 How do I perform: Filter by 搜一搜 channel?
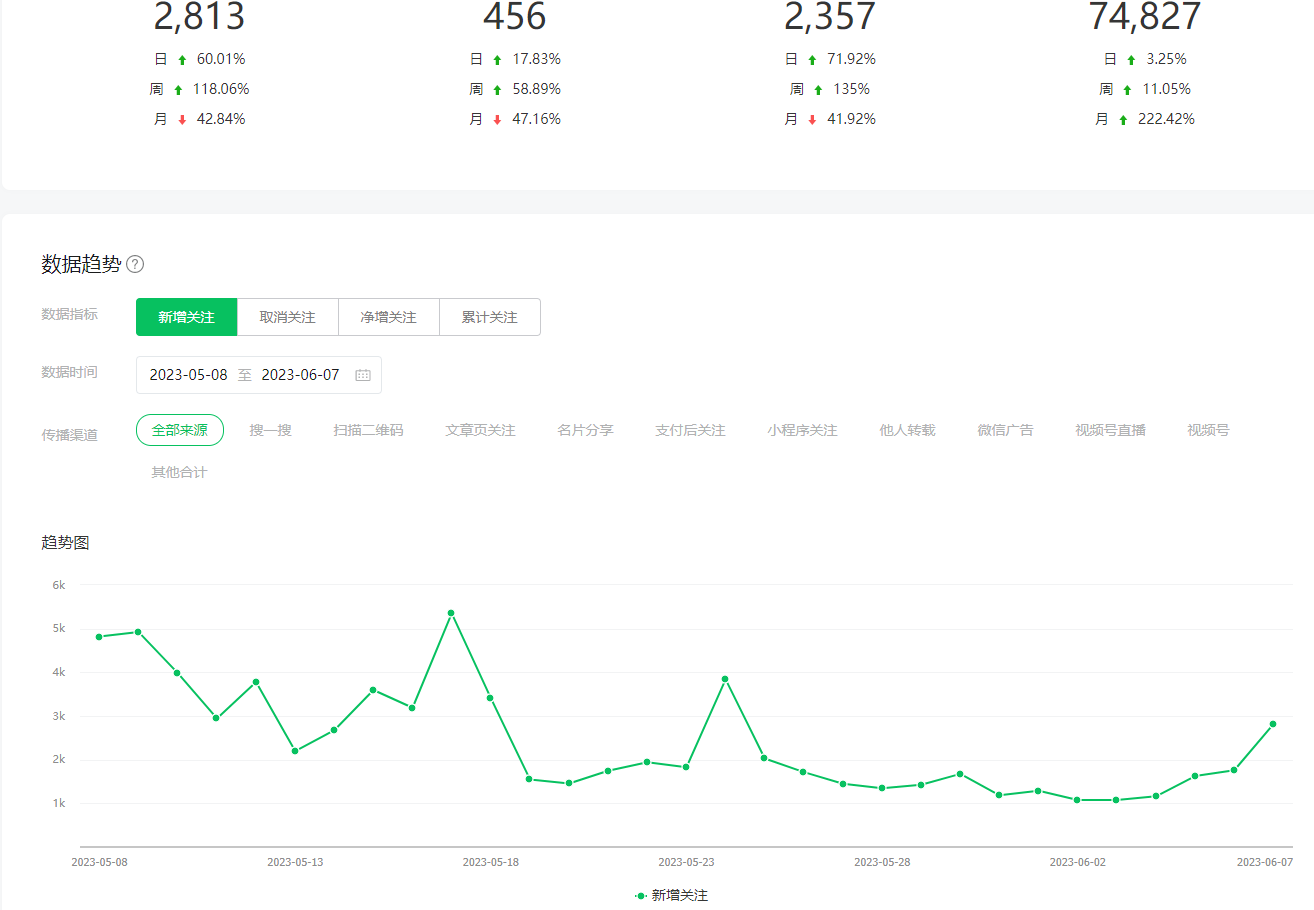pos(270,430)
